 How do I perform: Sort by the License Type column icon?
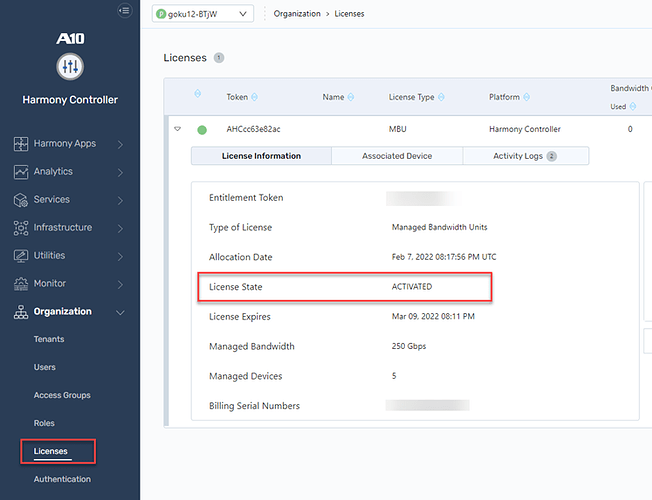[441, 97]
